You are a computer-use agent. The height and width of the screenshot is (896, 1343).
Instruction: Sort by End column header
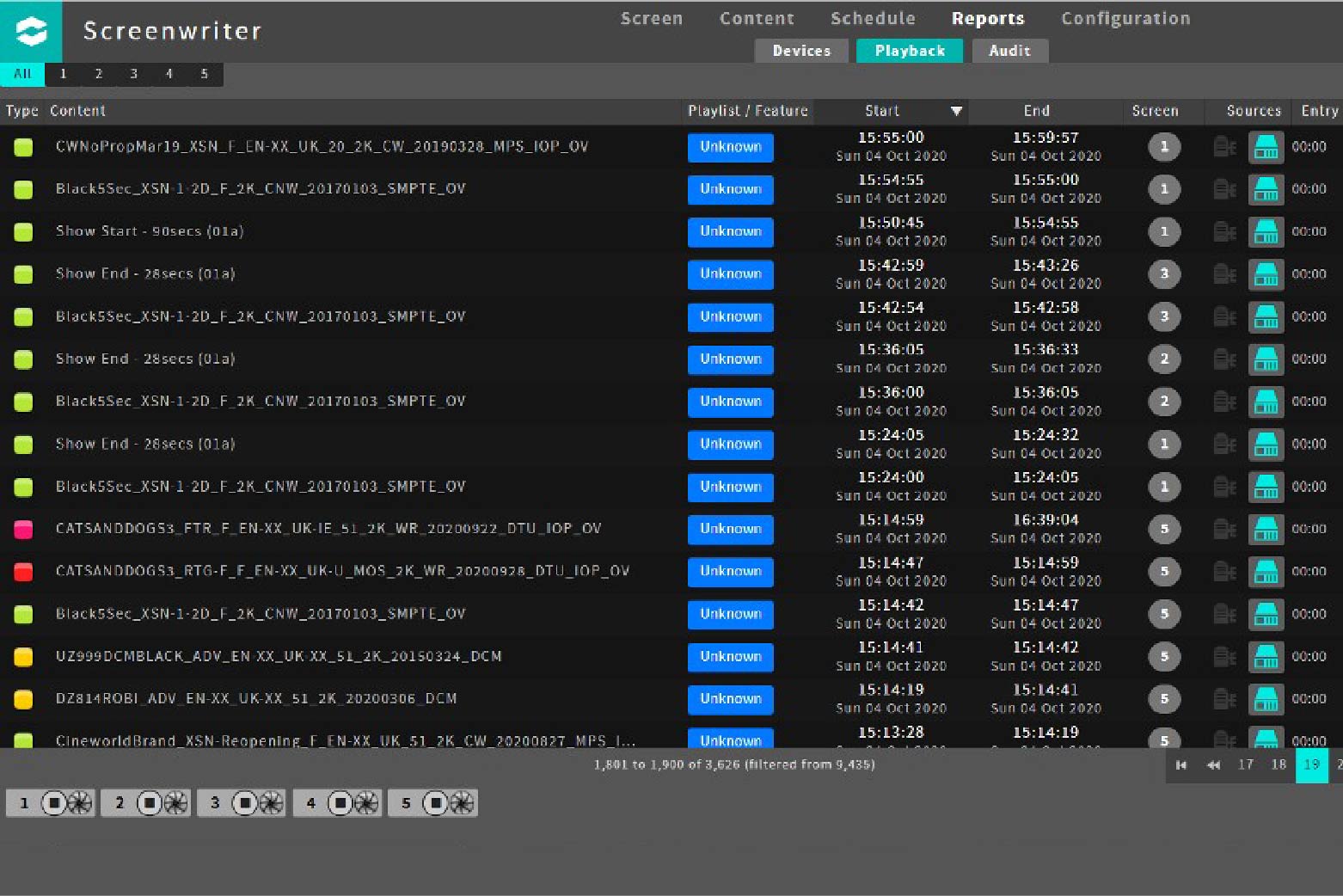pos(1036,111)
